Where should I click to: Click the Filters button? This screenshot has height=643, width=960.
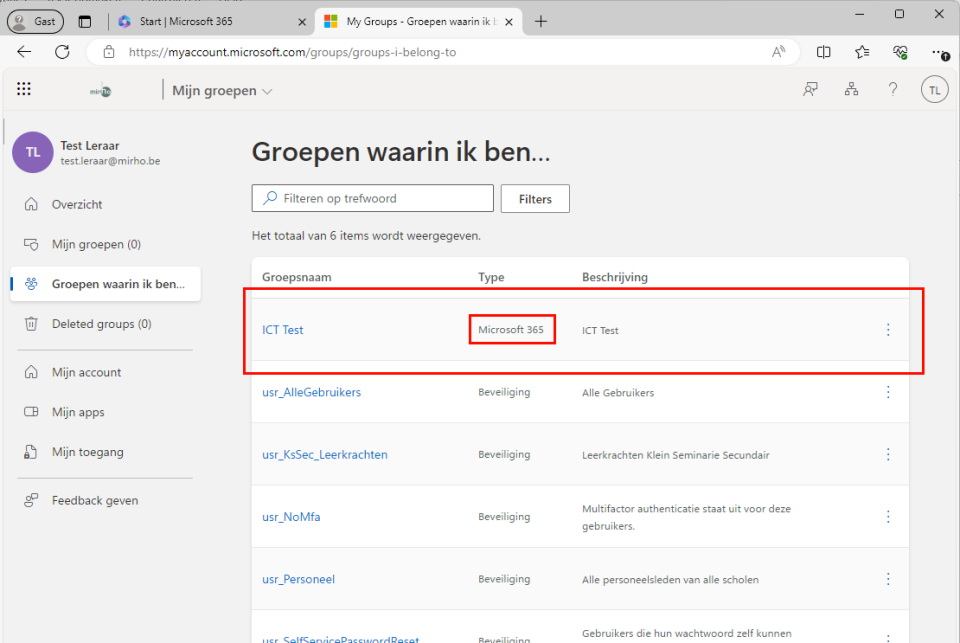tap(535, 199)
